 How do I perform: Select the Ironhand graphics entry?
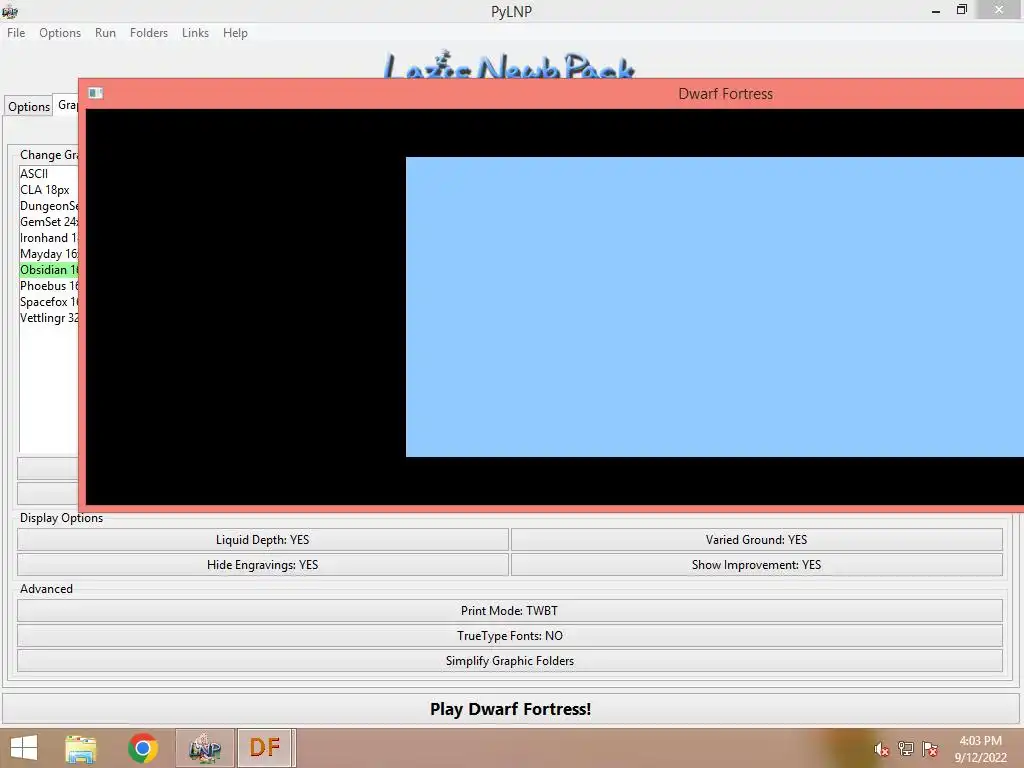49,238
